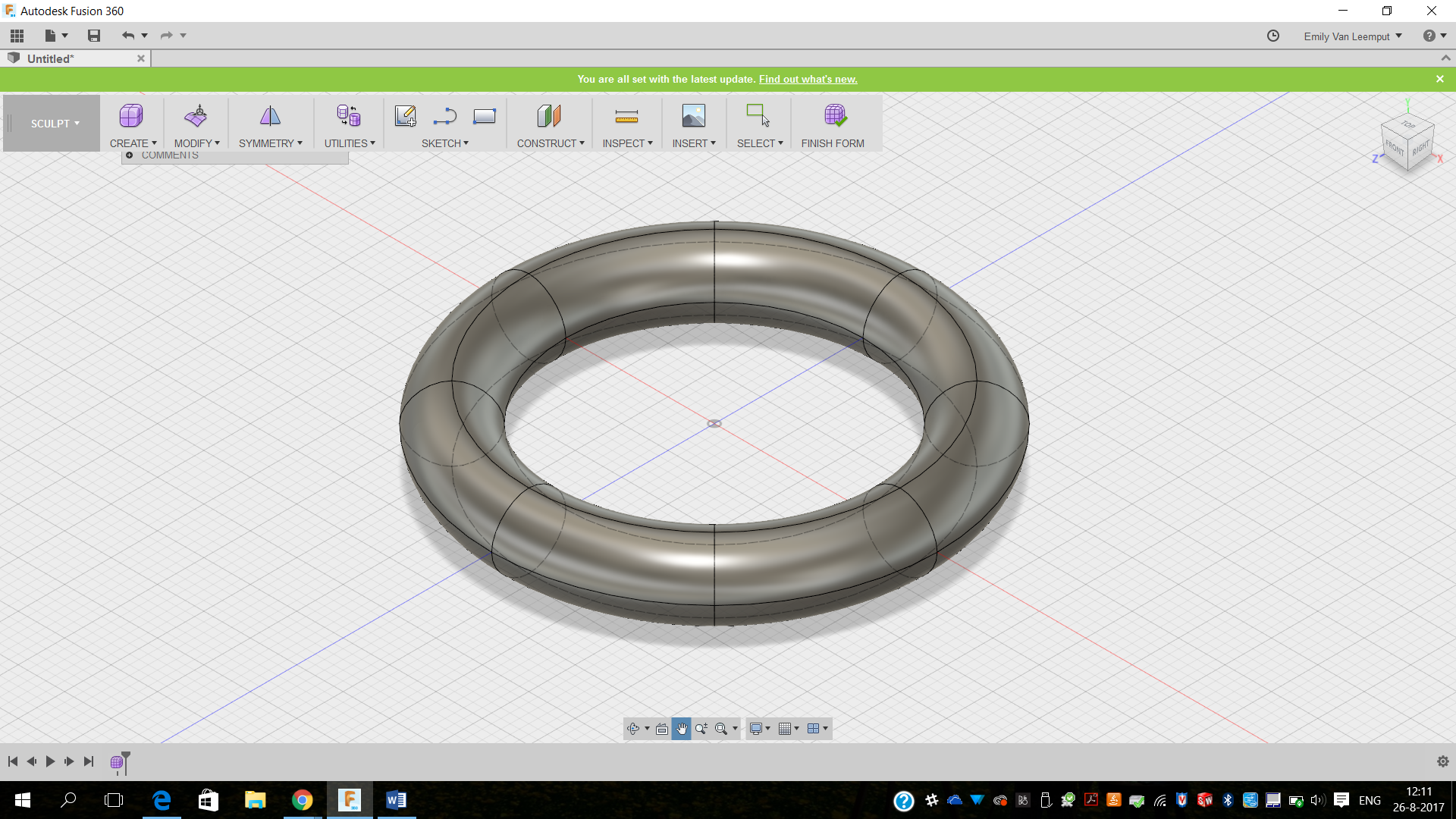This screenshot has width=1456, height=819.
Task: Open the SELECT menu
Action: (760, 143)
